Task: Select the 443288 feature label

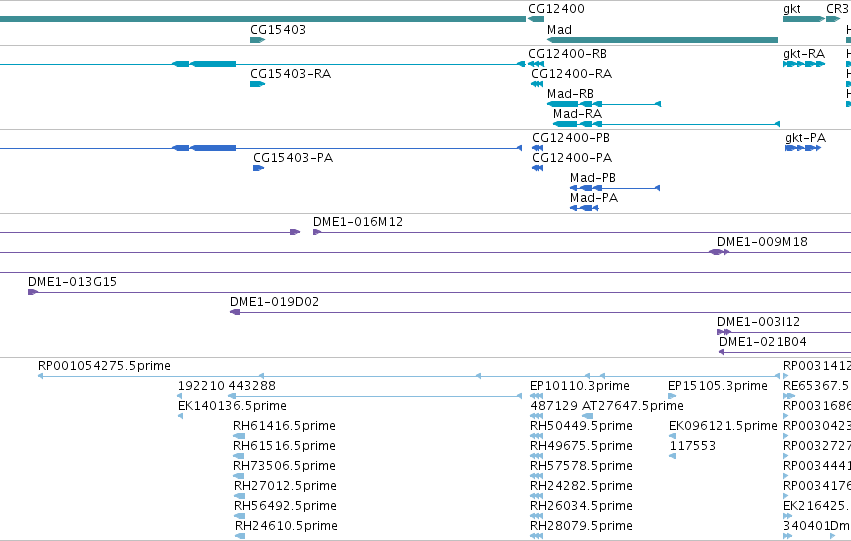Action: 252,386
